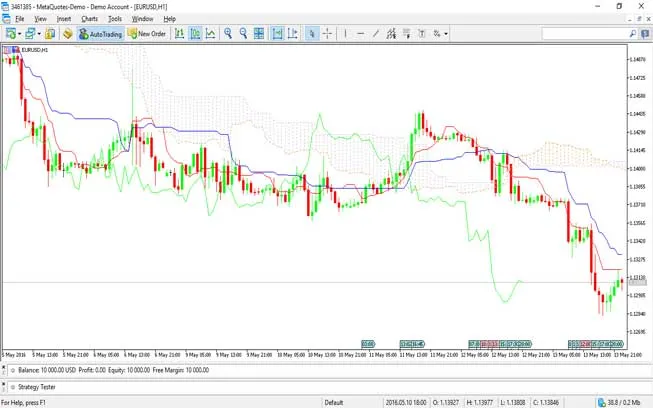Viewport: 653px width, 408px height.
Task: Zoom out on the chart
Action: pyautogui.click(x=243, y=34)
